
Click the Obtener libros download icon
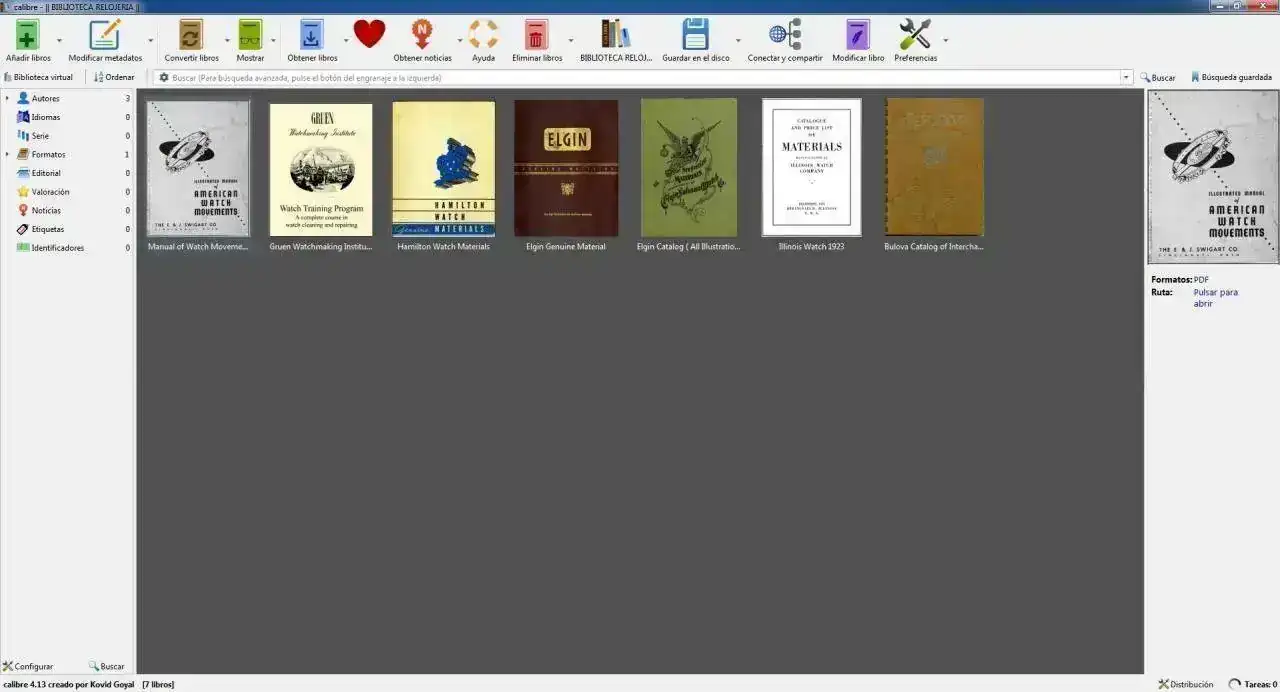click(312, 35)
